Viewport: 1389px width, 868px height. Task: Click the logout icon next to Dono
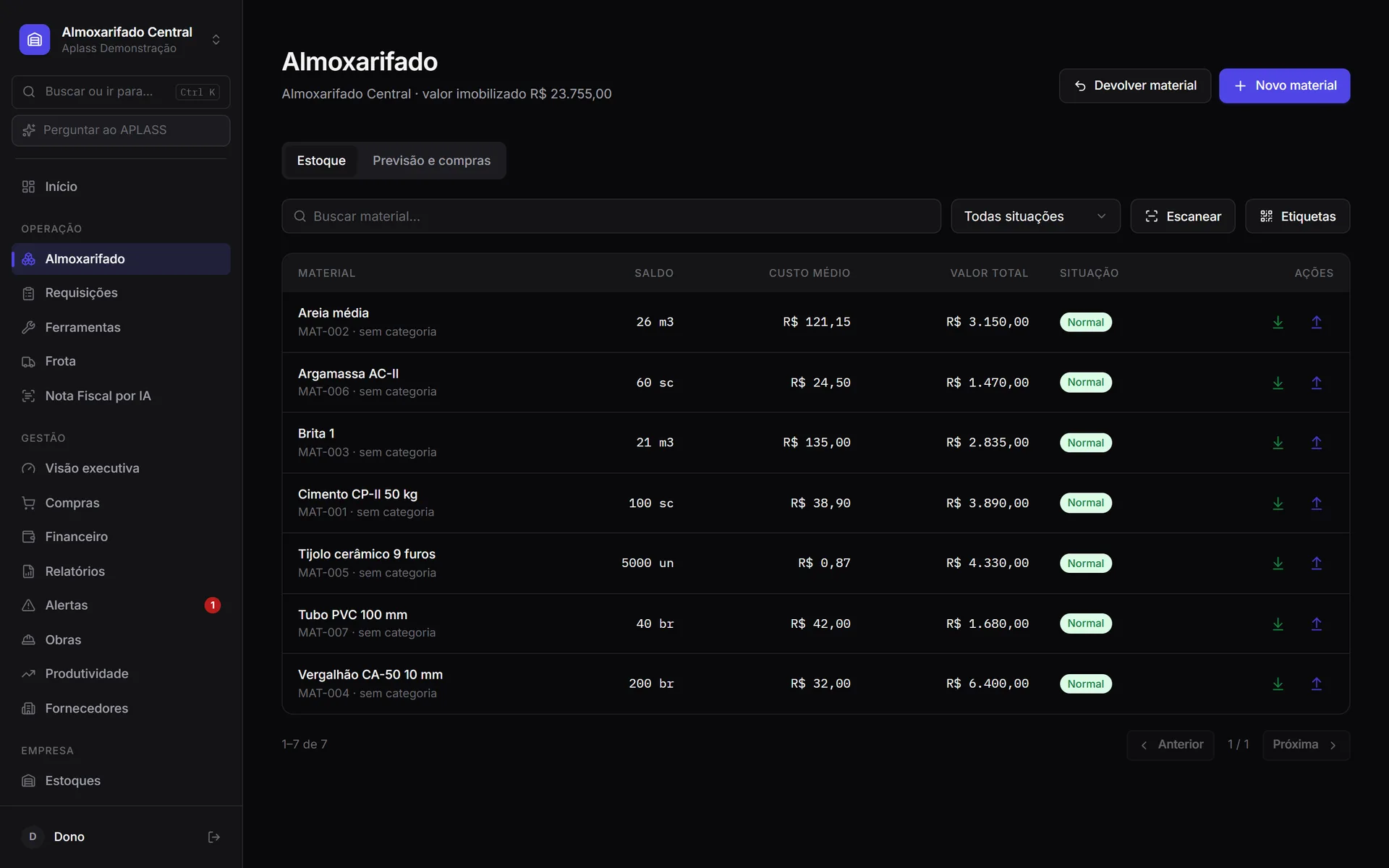click(x=213, y=837)
